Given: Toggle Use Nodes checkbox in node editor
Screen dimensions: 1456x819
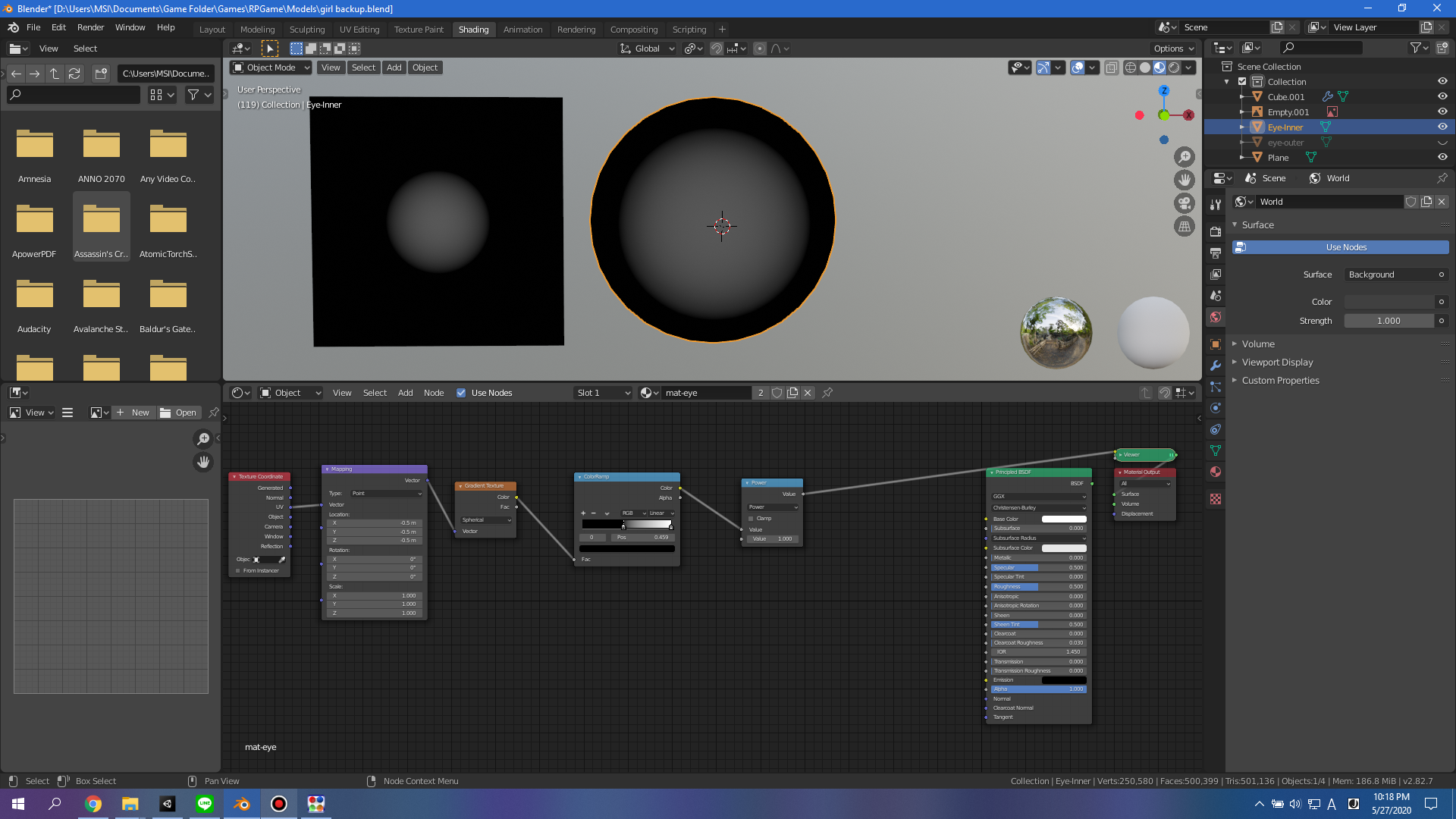Looking at the screenshot, I should 461,393.
